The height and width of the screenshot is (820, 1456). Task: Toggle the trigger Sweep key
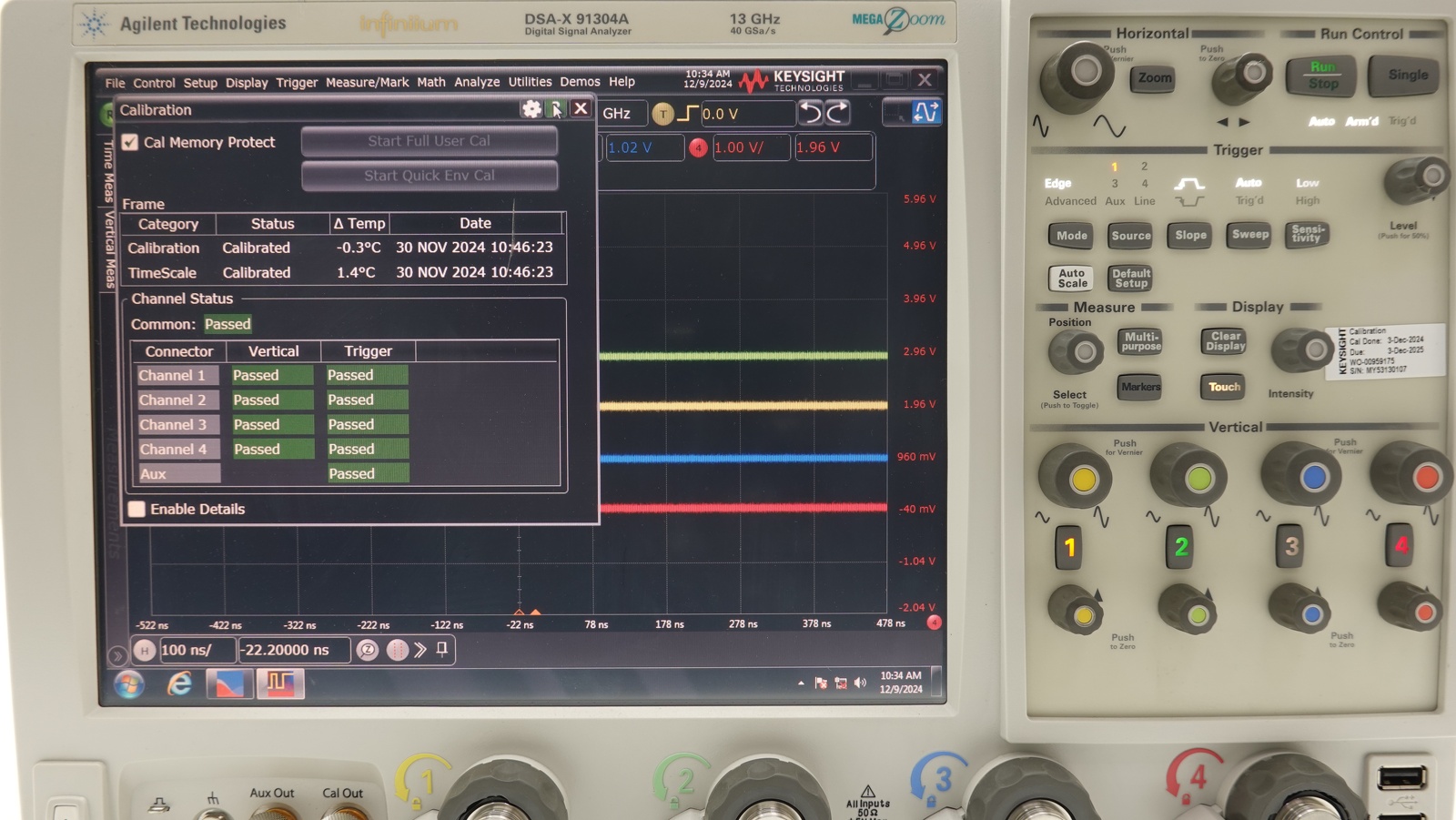pyautogui.click(x=1249, y=235)
